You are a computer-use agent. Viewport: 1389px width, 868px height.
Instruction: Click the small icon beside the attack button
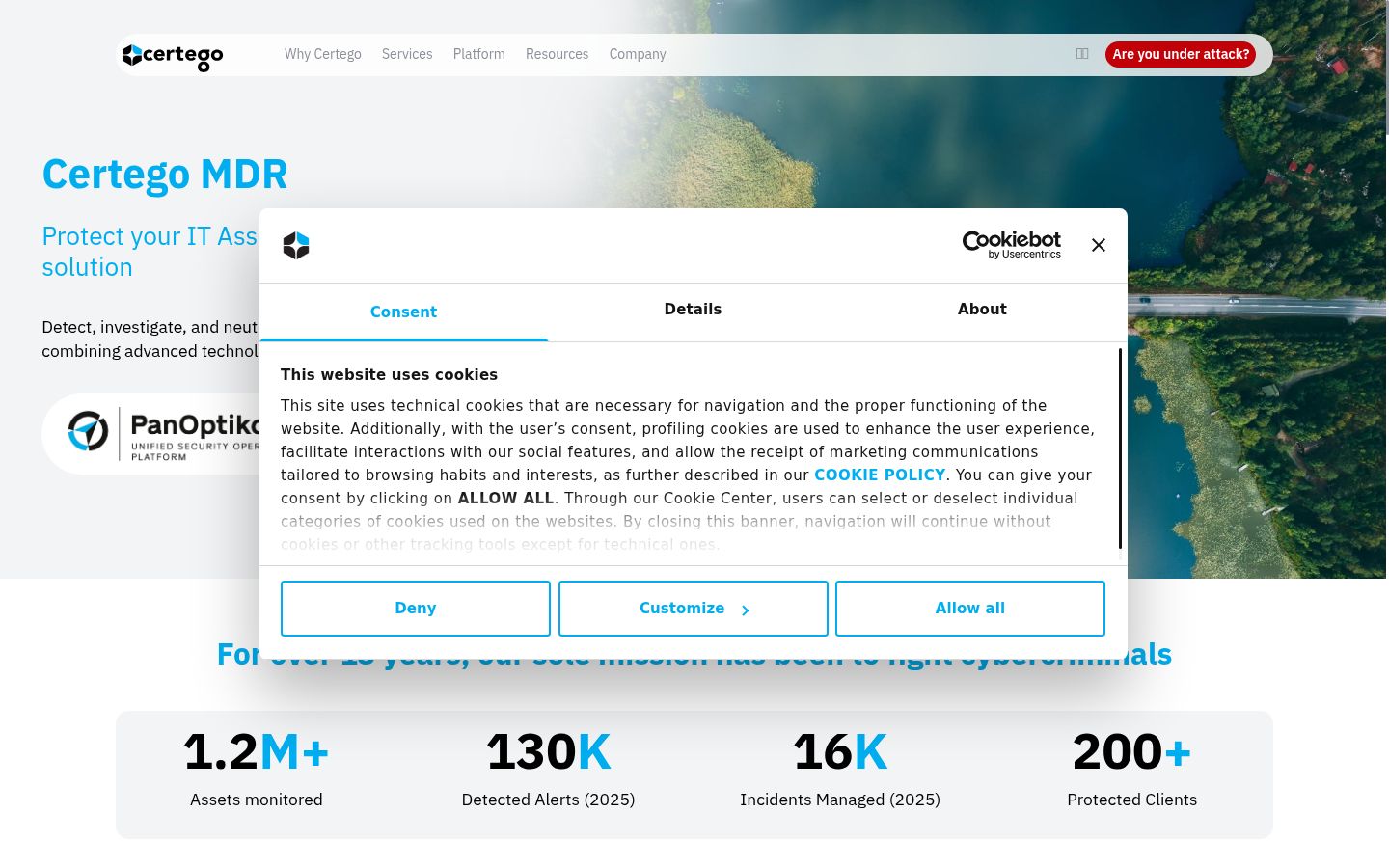click(1082, 54)
